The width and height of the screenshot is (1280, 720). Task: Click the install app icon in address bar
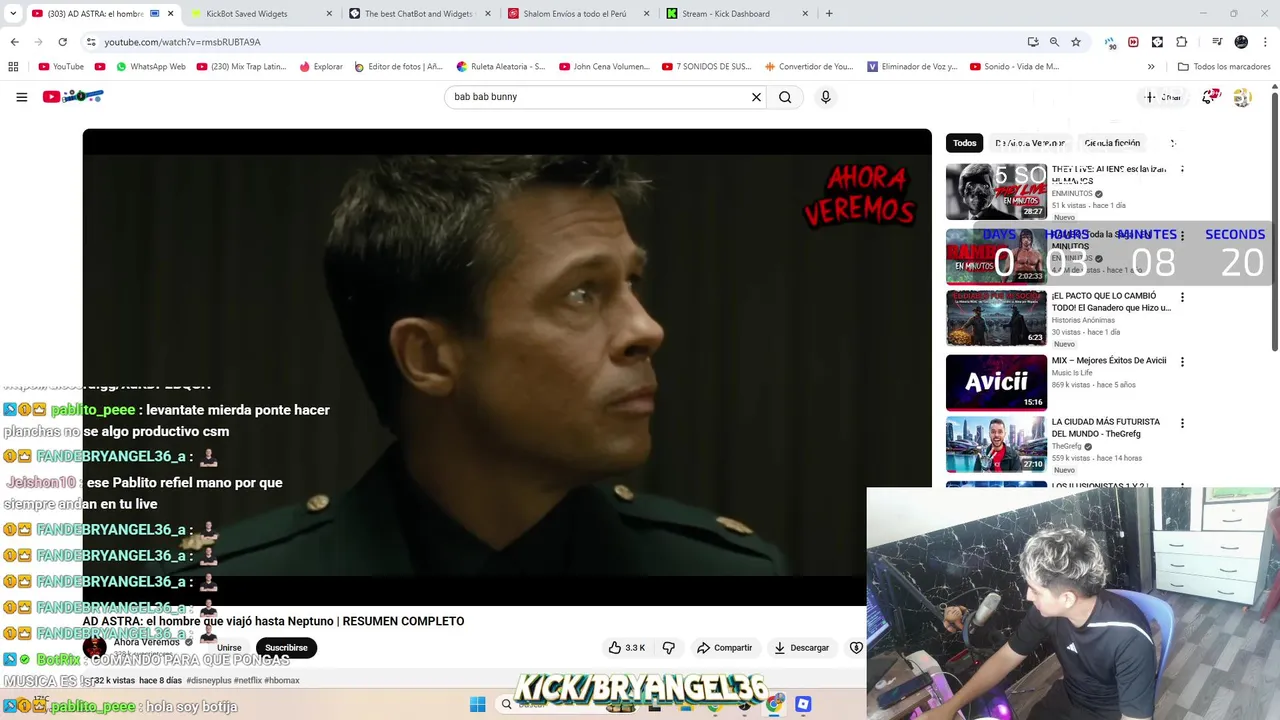coord(1033,42)
